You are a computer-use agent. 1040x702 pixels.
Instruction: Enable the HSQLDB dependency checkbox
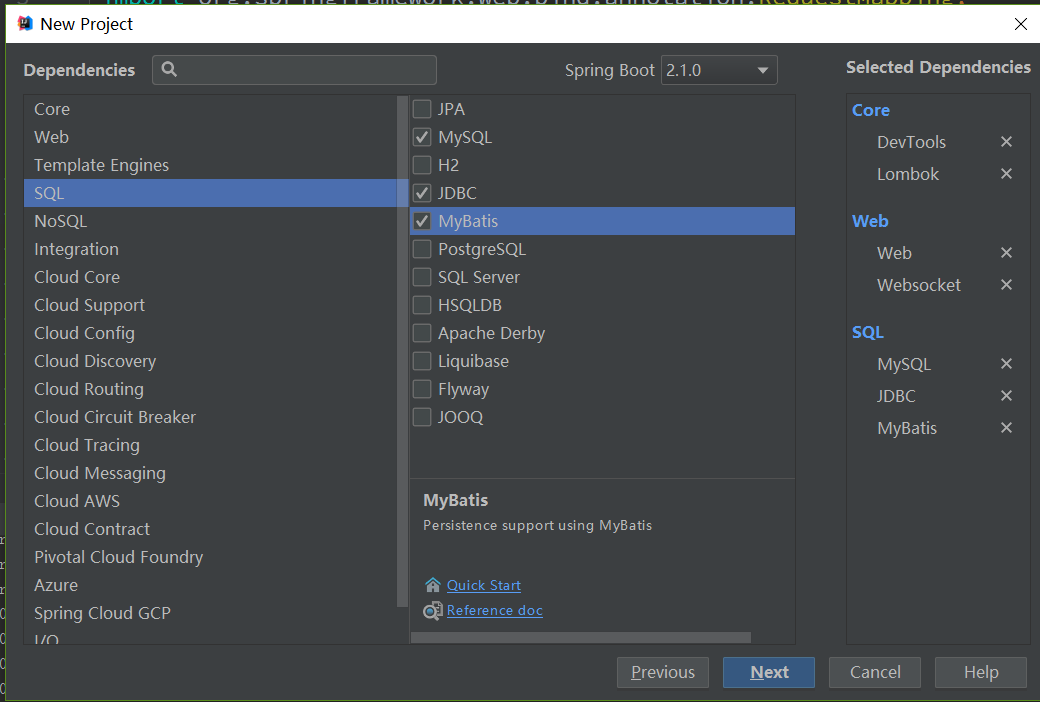pos(422,305)
